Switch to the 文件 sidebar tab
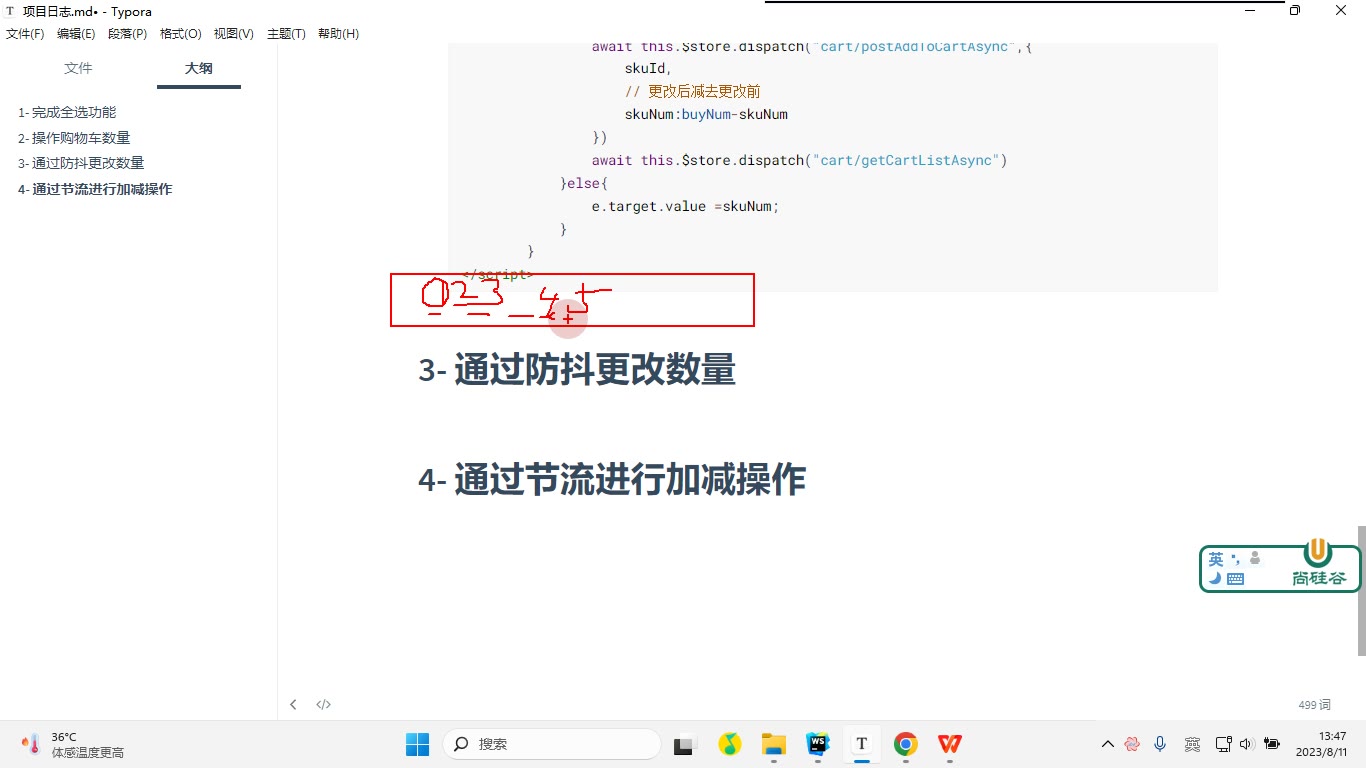This screenshot has width=1366, height=768. tap(78, 68)
